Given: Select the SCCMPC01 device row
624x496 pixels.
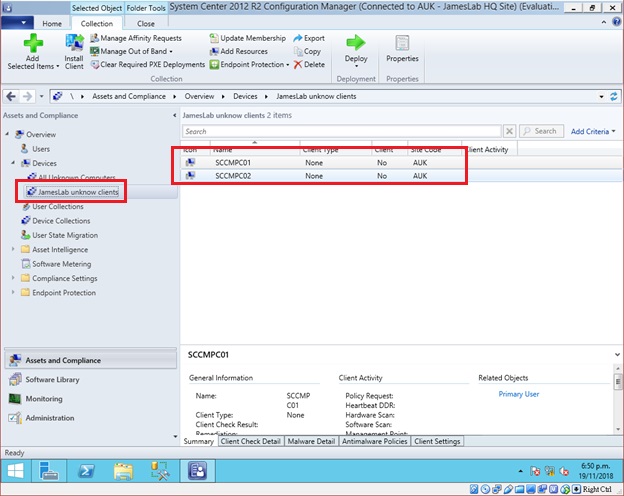Looking at the screenshot, I should tap(401, 163).
